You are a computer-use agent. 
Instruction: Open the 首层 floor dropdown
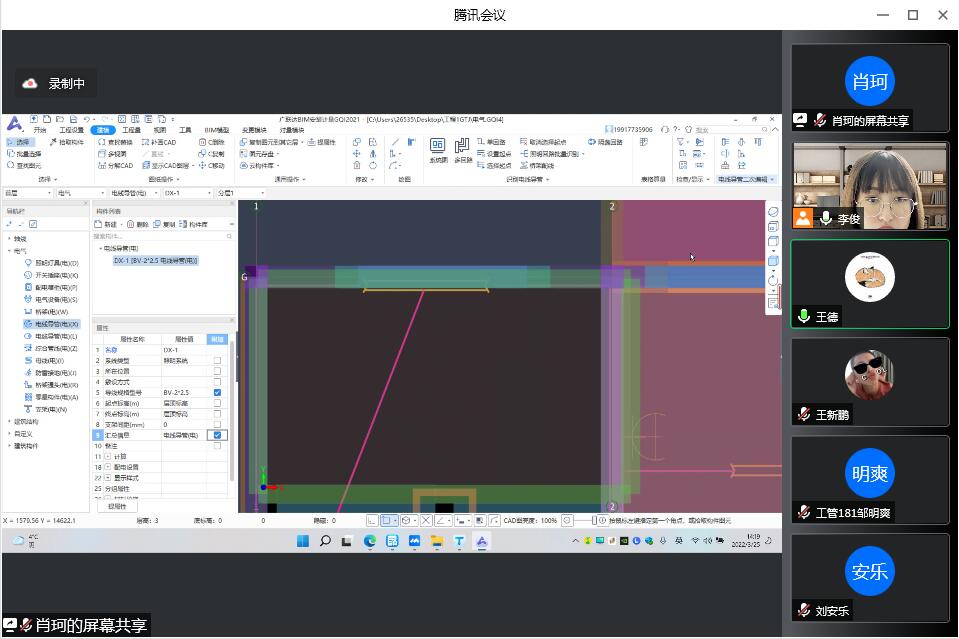28,192
